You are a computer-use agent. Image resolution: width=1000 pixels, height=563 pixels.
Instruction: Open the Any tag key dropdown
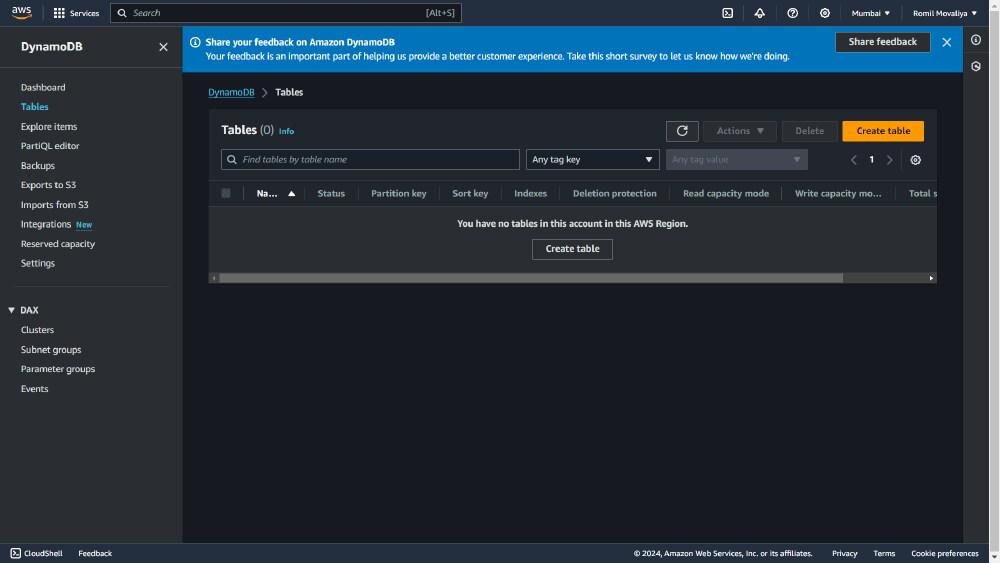tap(592, 159)
